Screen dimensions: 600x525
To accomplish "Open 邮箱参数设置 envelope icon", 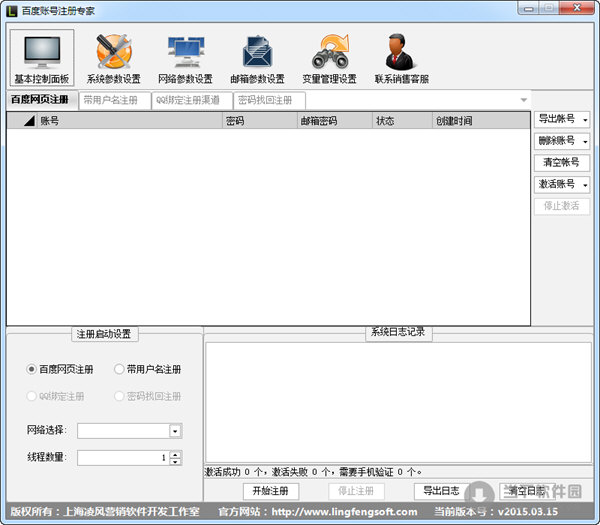I will click(x=258, y=57).
